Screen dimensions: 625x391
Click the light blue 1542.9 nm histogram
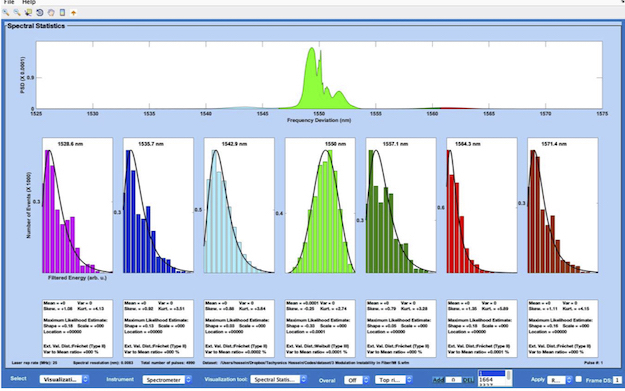tap(239, 205)
